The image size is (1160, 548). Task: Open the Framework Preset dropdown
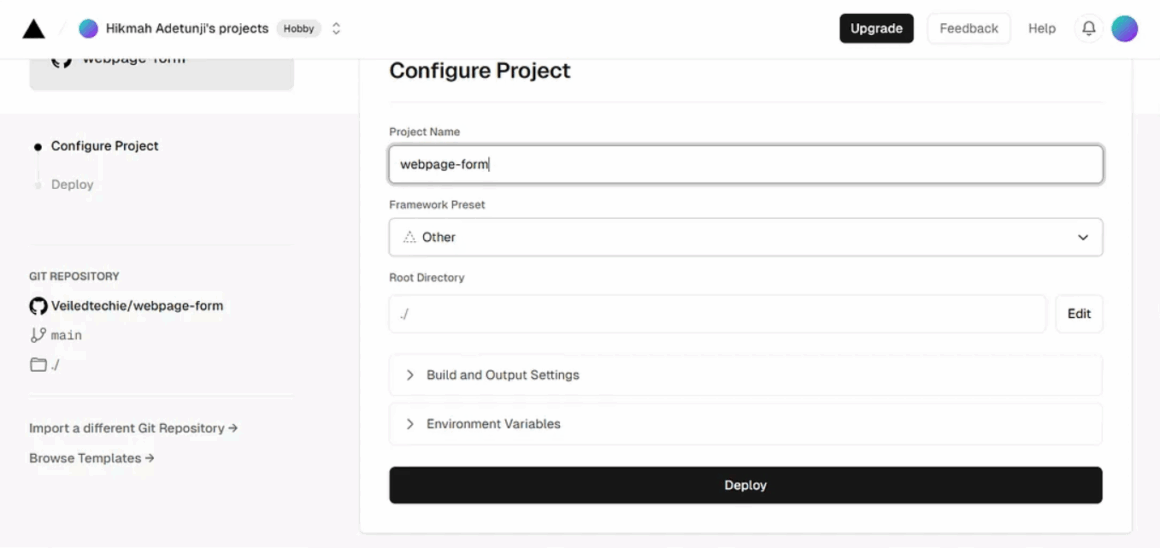(746, 237)
